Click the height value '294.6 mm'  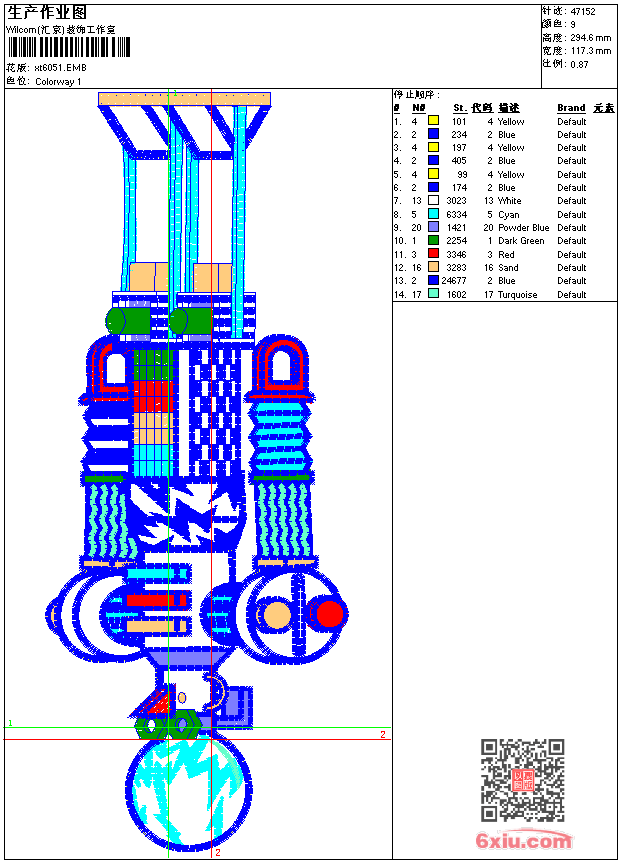[x=590, y=38]
